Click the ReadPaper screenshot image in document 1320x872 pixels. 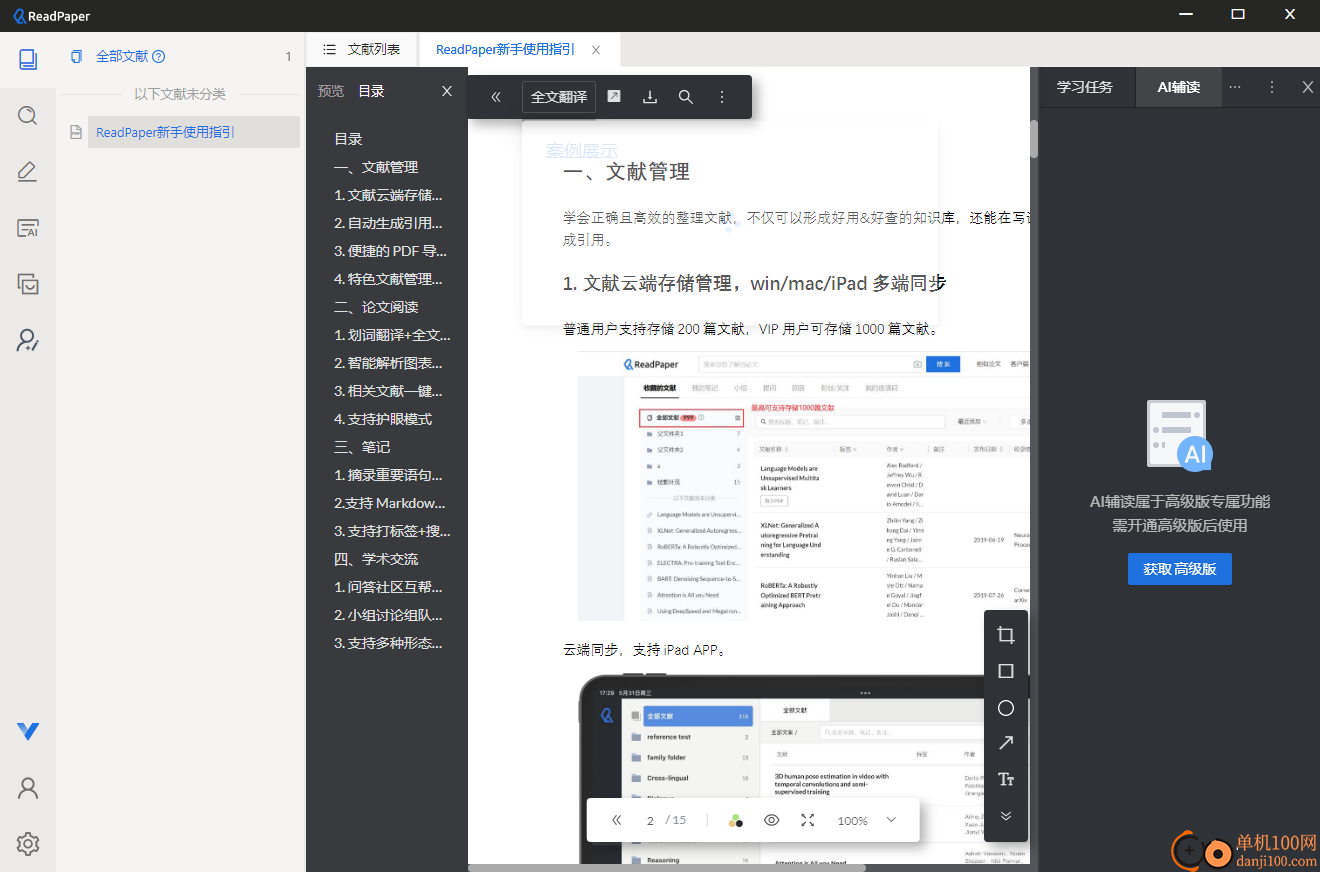[x=804, y=486]
